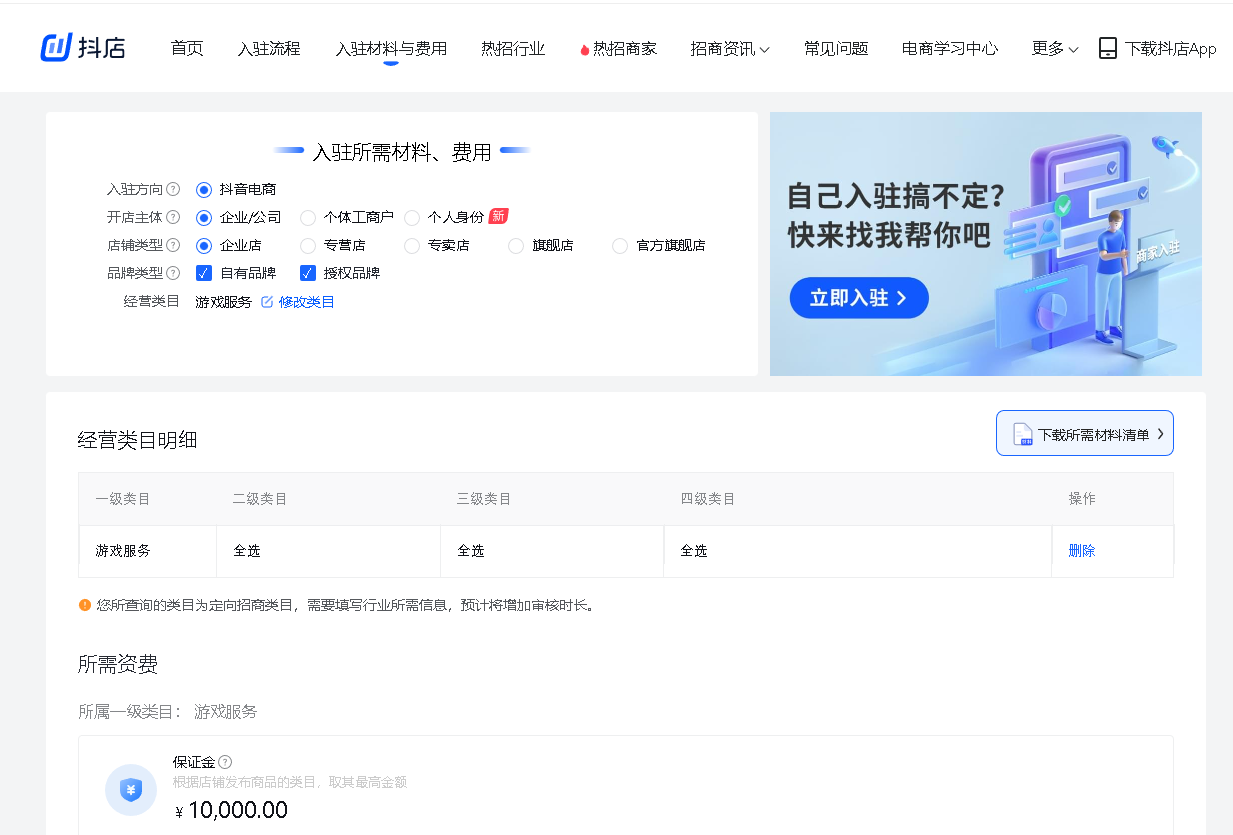This screenshot has width=1233, height=835.
Task: Click the phone icon beside 下载抖店App
Action: 1107,48
